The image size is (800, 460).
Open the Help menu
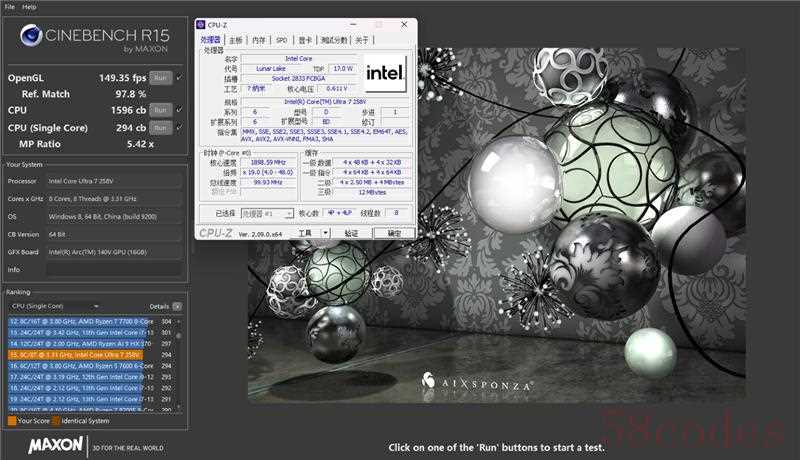pos(30,6)
